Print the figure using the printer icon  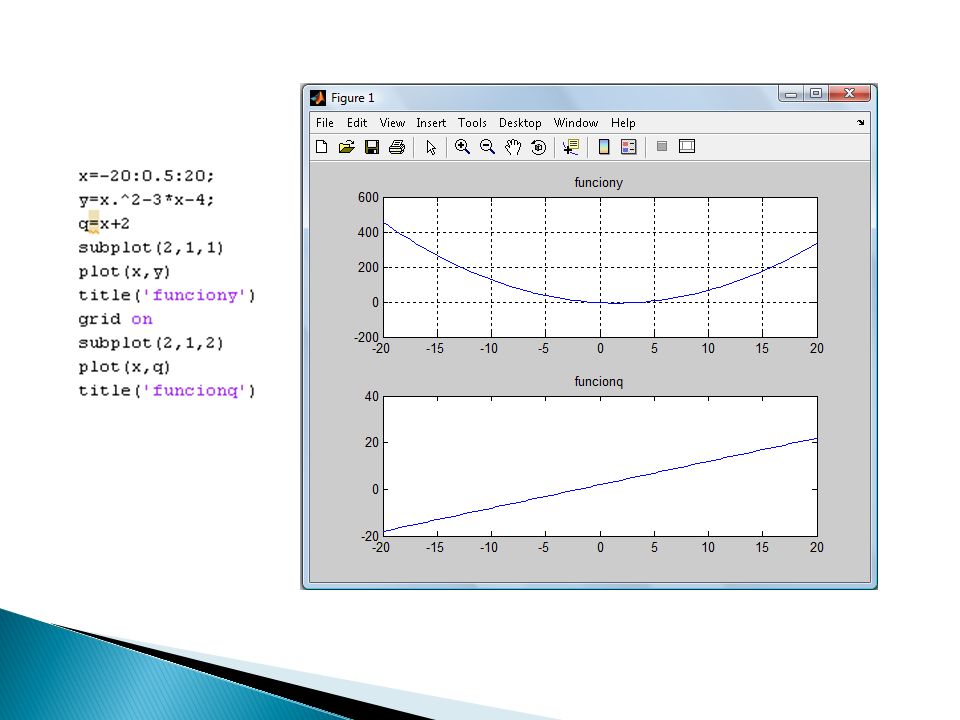[397, 147]
